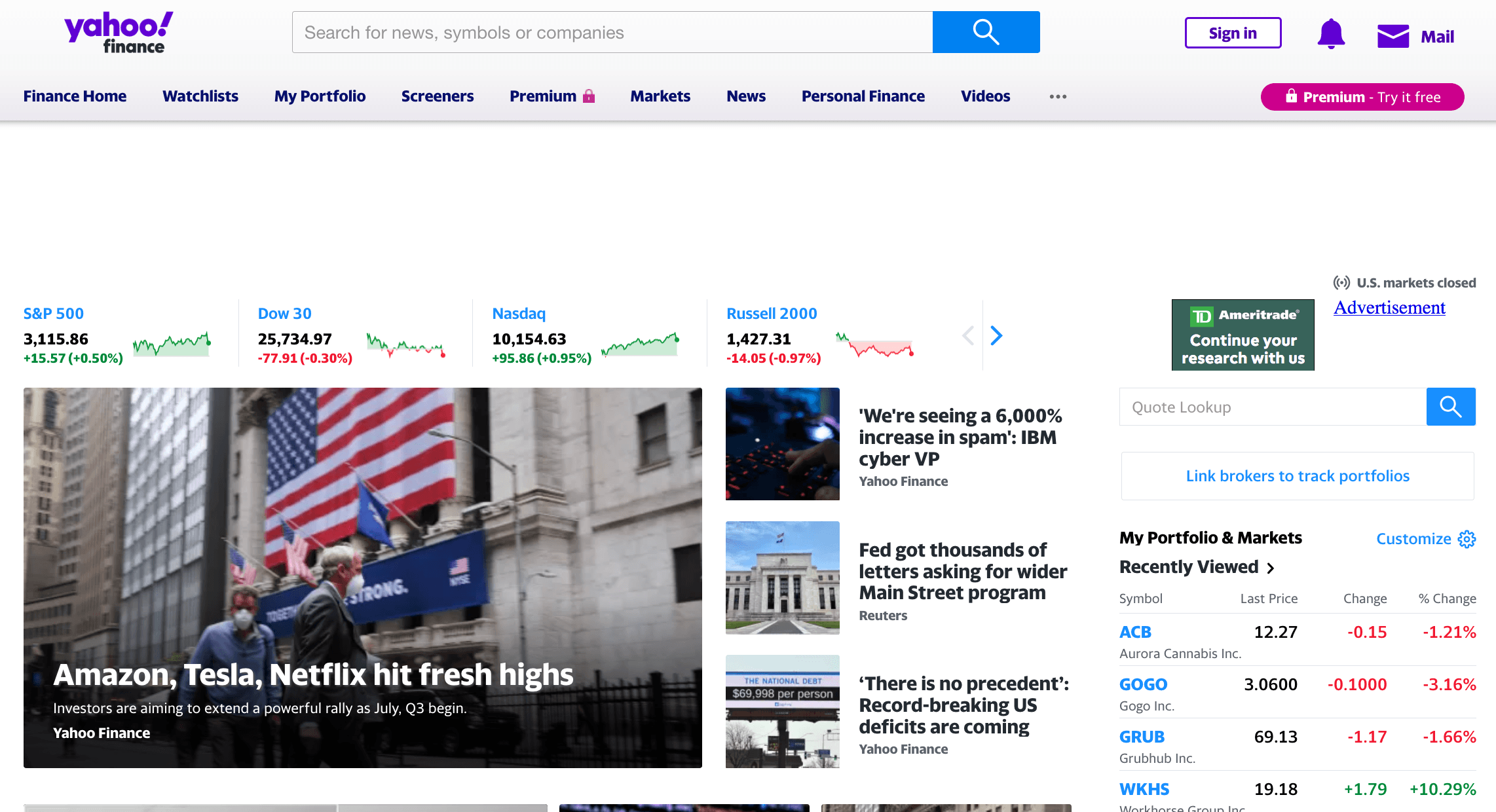Screen dimensions: 1496x812
Task: Click the Yahoo Finance logo
Action: [x=119, y=33]
